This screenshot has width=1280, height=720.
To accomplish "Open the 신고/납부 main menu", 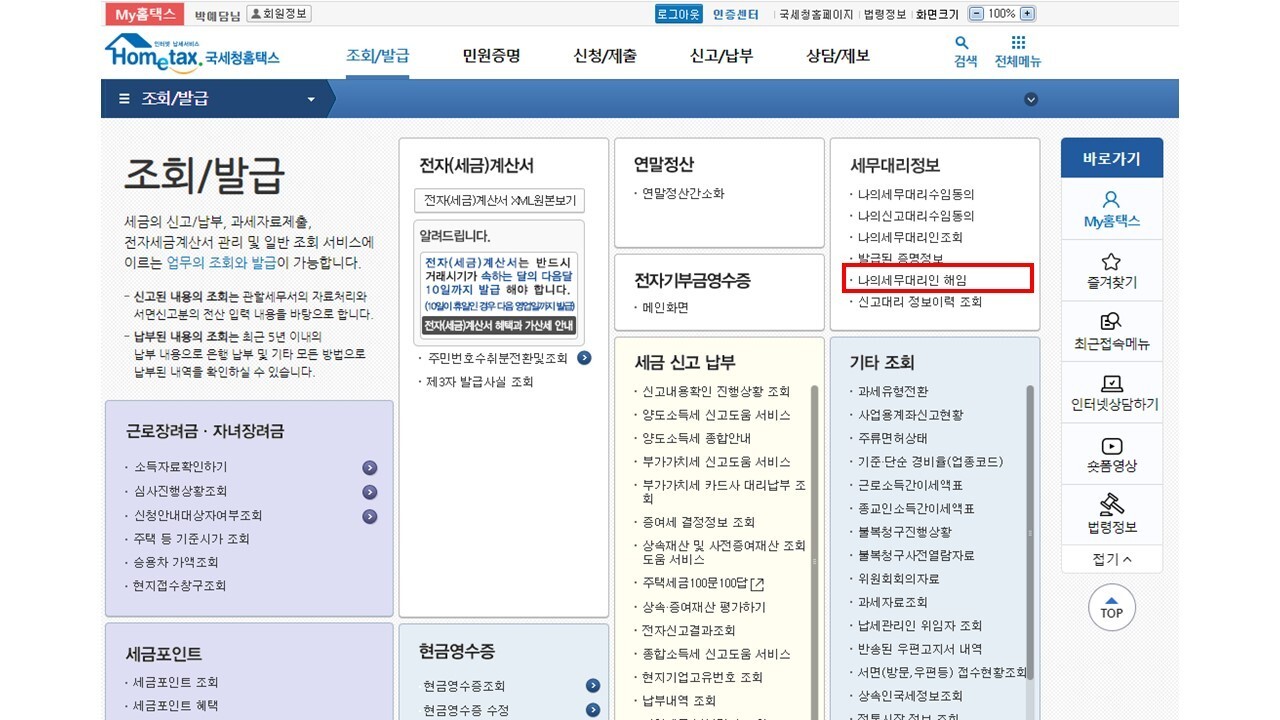I will 722,56.
